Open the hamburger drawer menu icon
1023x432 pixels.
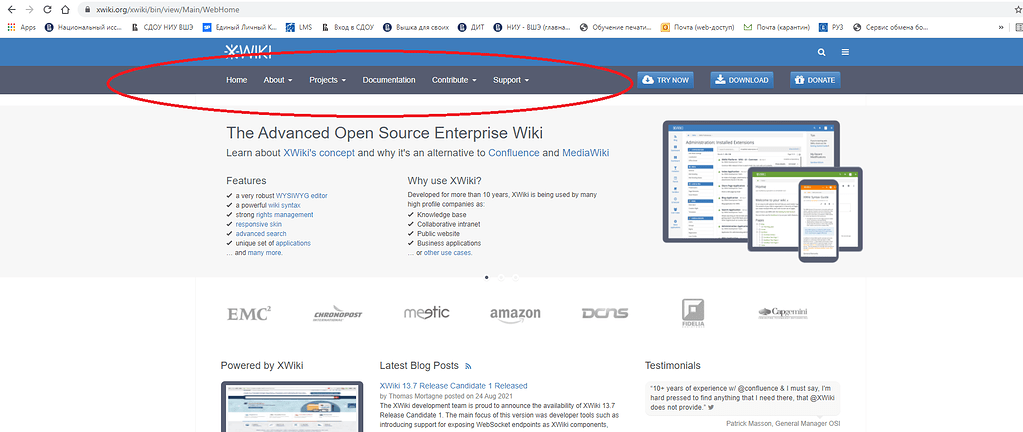point(845,52)
